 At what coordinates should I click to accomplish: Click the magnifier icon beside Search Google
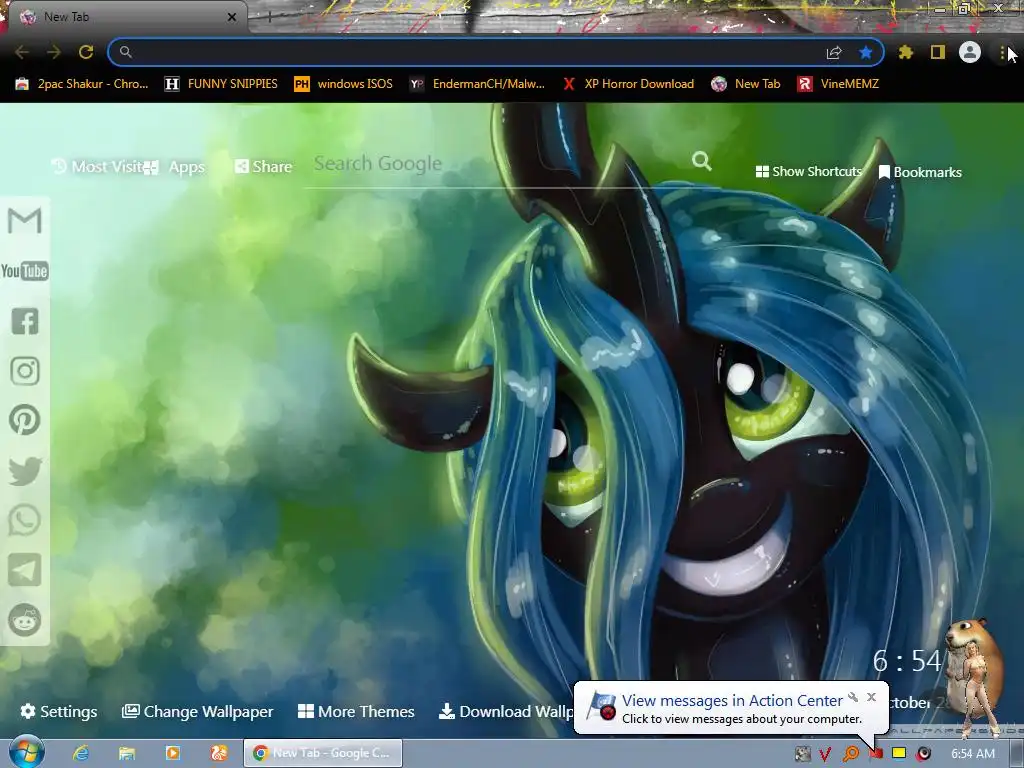tap(702, 161)
